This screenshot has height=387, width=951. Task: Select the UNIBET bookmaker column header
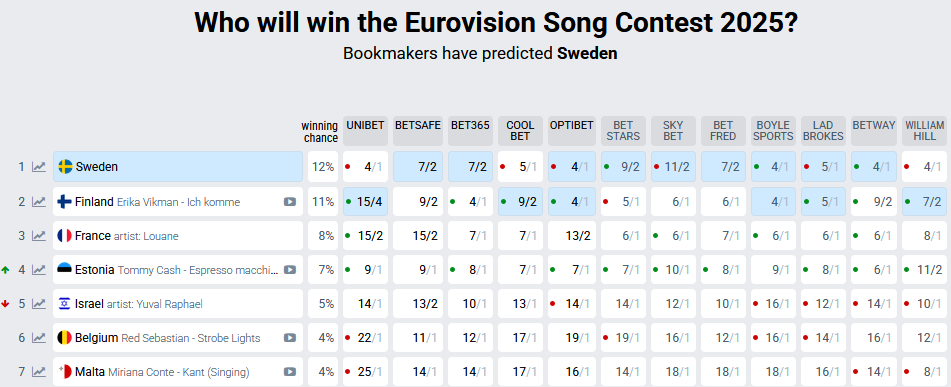pyautogui.click(x=365, y=131)
